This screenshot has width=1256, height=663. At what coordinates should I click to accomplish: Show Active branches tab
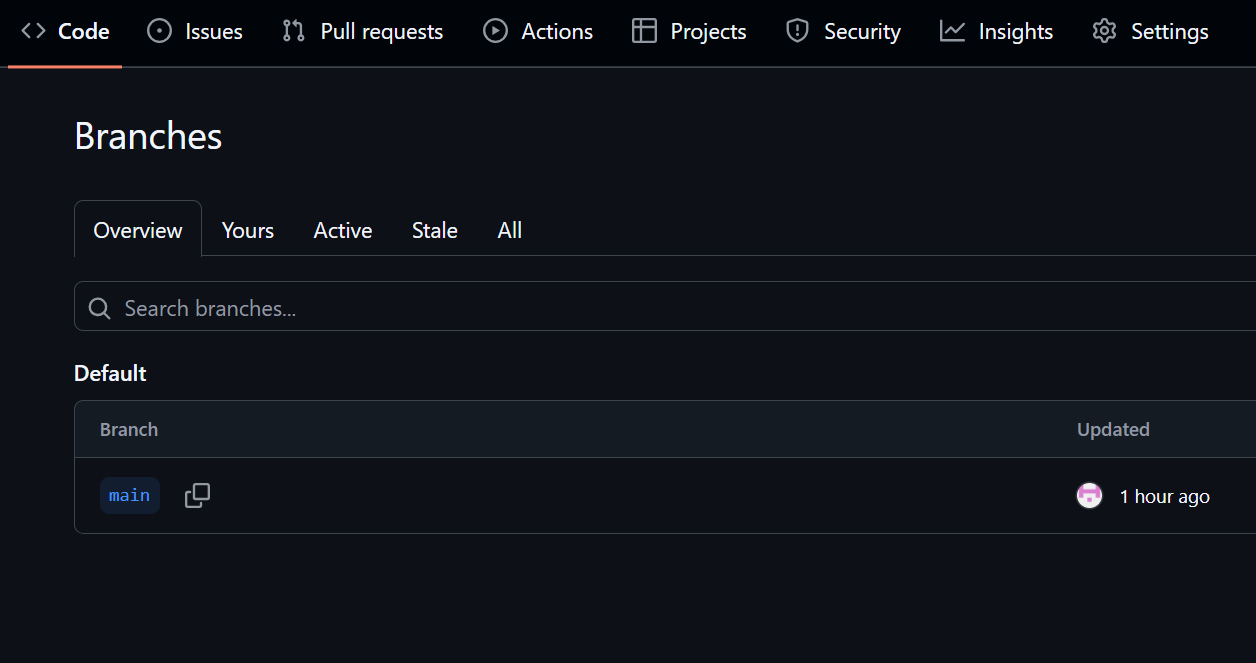(343, 230)
